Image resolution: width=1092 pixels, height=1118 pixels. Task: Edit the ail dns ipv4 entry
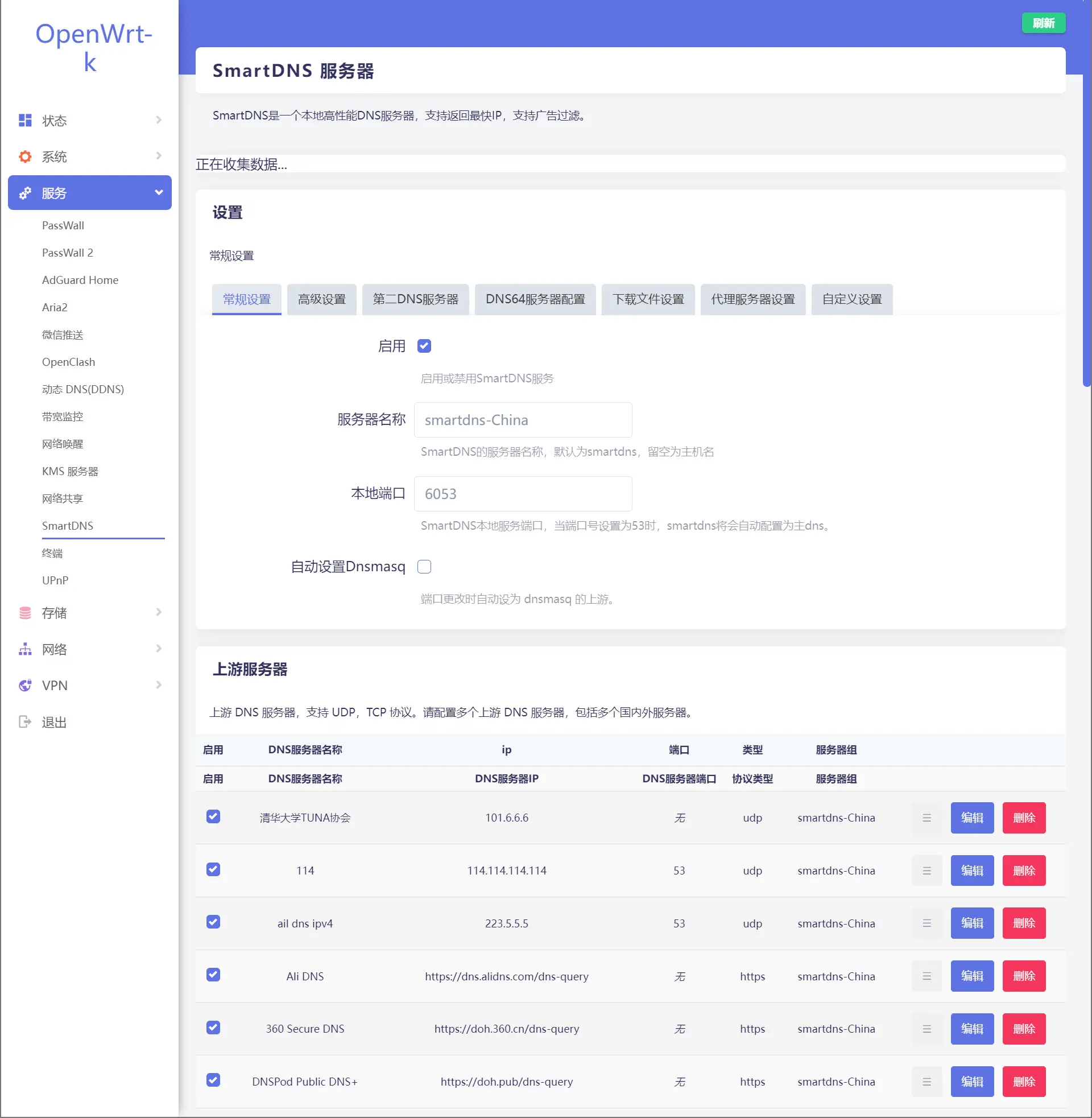point(973,923)
